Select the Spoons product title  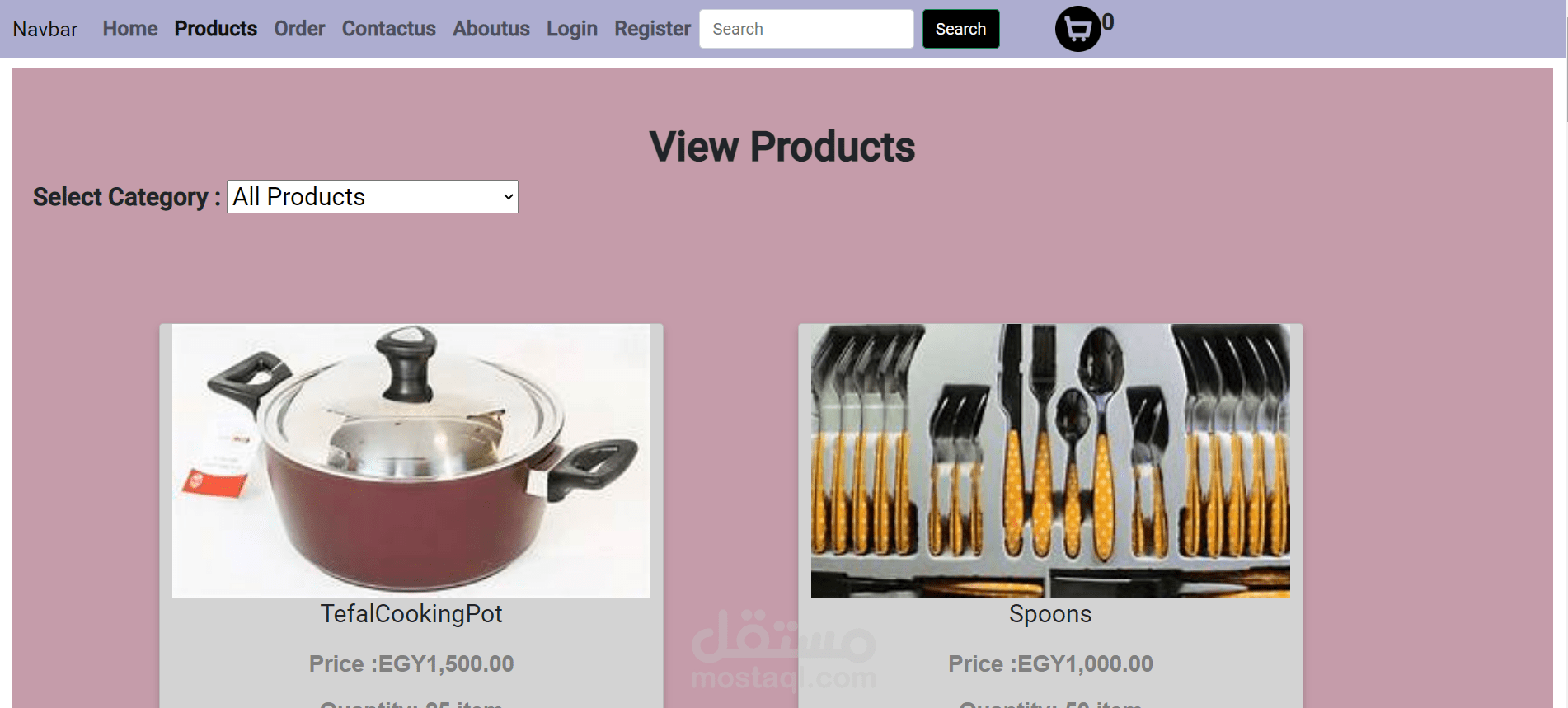pyautogui.click(x=1050, y=614)
